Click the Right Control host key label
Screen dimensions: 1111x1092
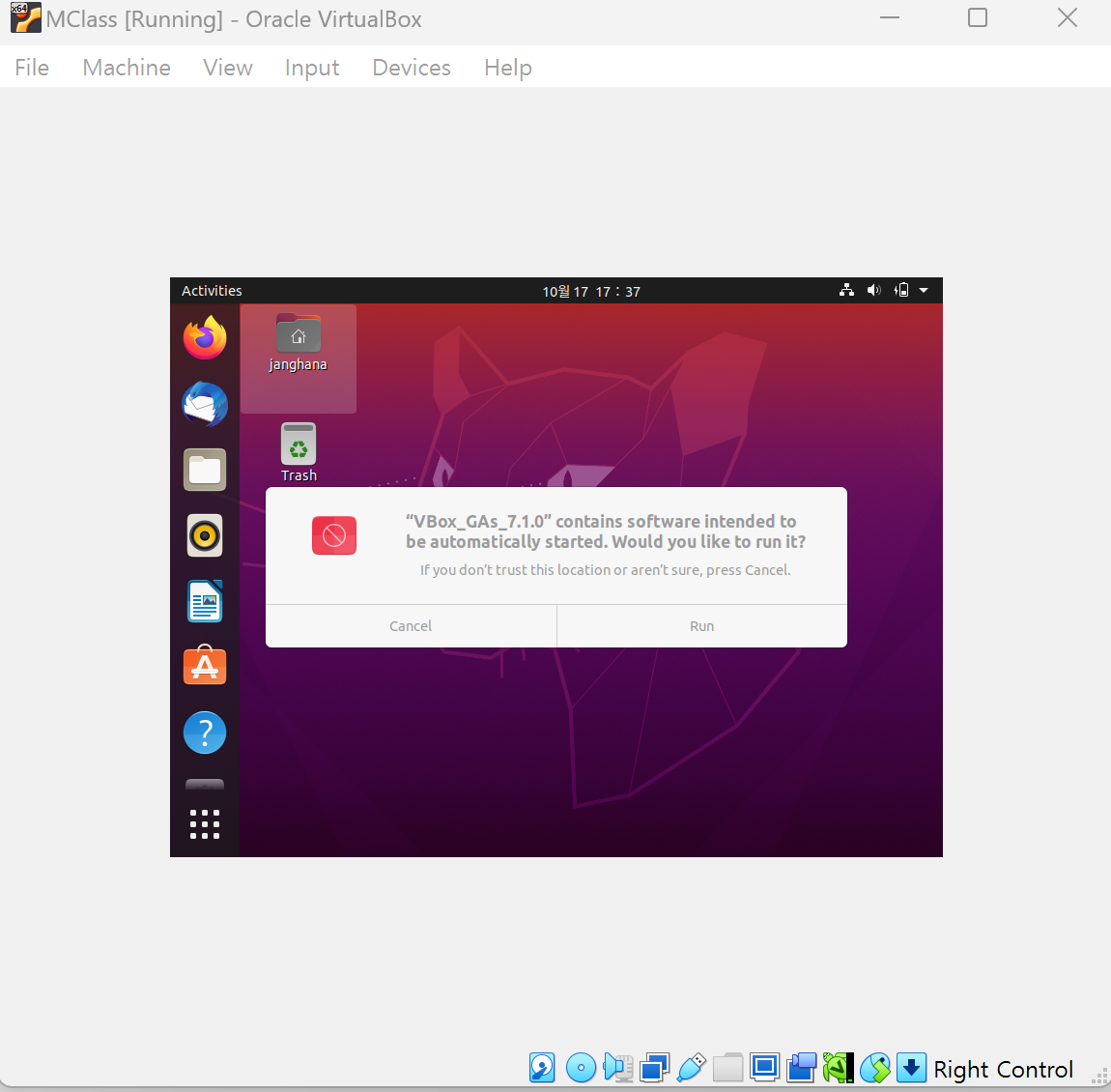[x=1003, y=1069]
